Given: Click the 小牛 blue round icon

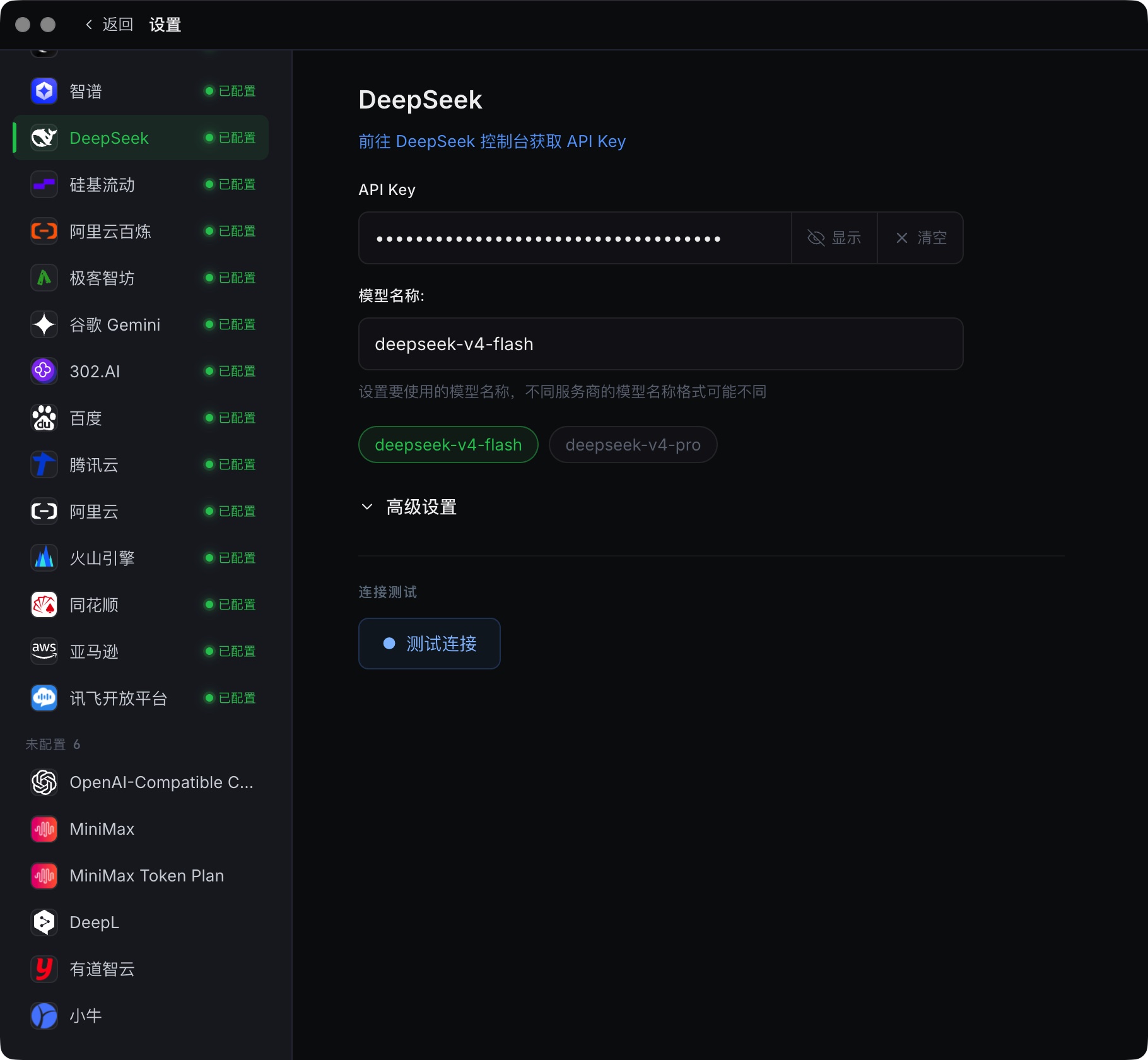Looking at the screenshot, I should 44,1016.
